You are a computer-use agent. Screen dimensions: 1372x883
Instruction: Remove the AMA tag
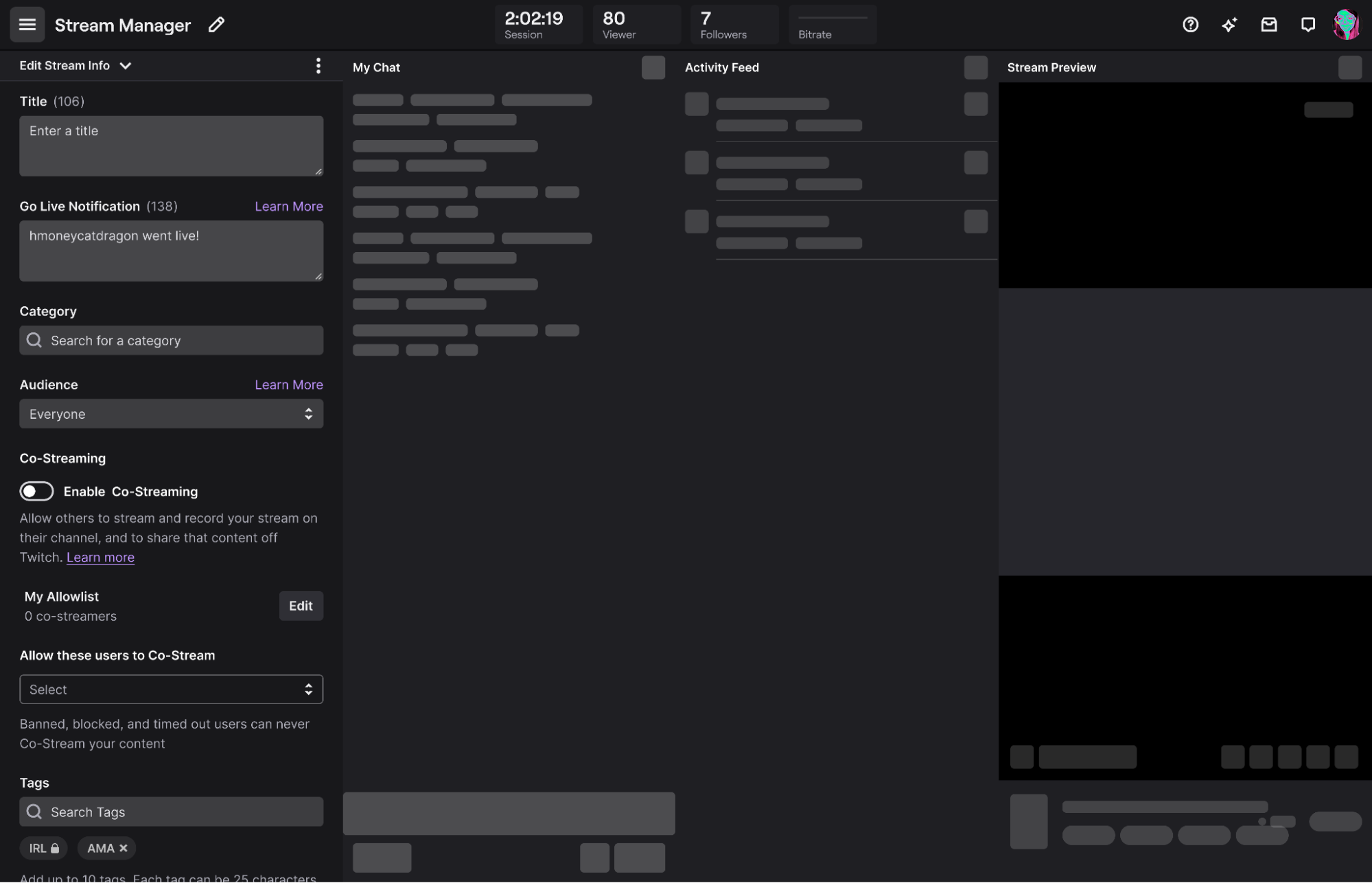124,848
